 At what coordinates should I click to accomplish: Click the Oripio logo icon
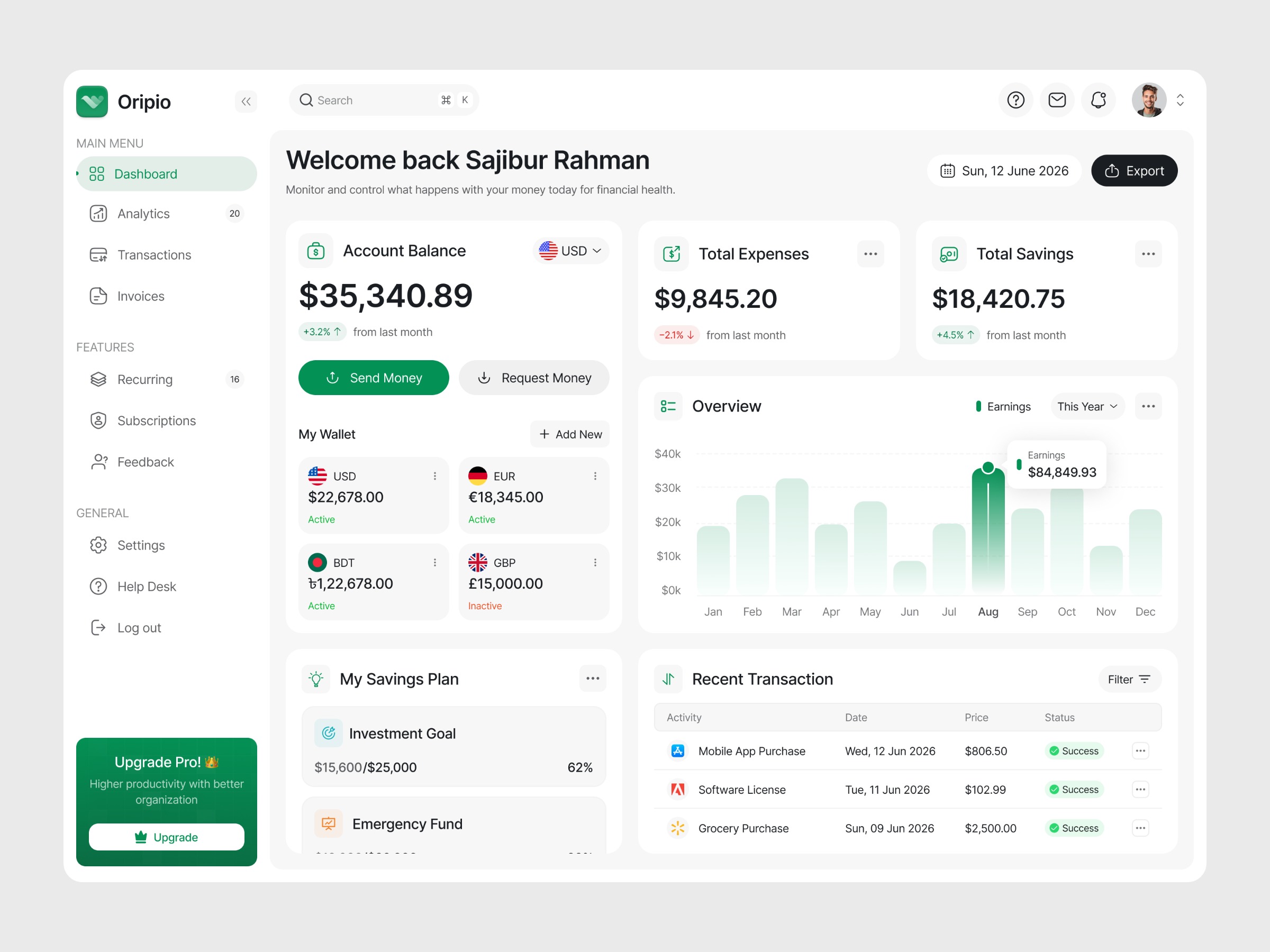point(92,101)
